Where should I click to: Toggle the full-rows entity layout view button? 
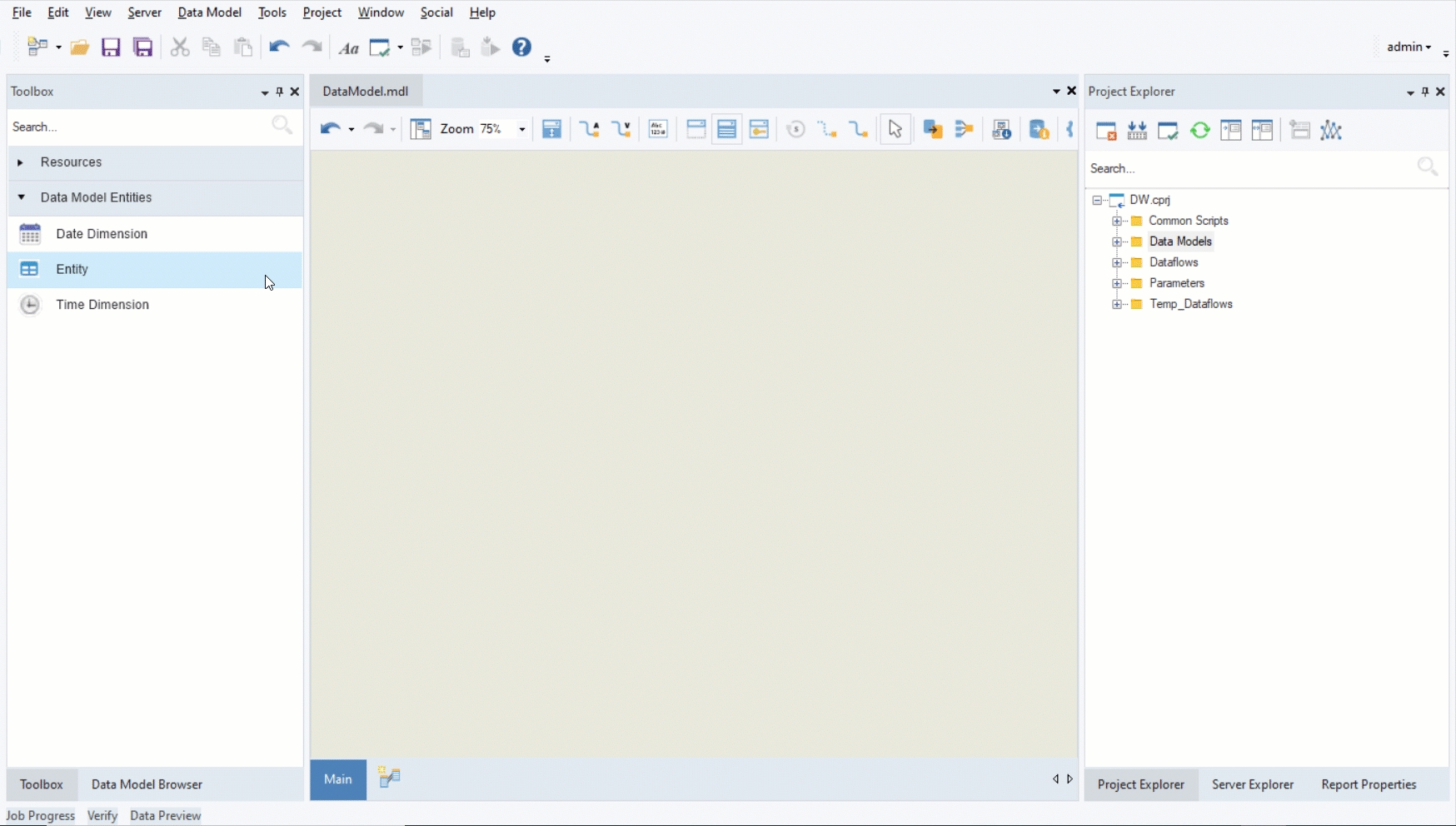[727, 129]
